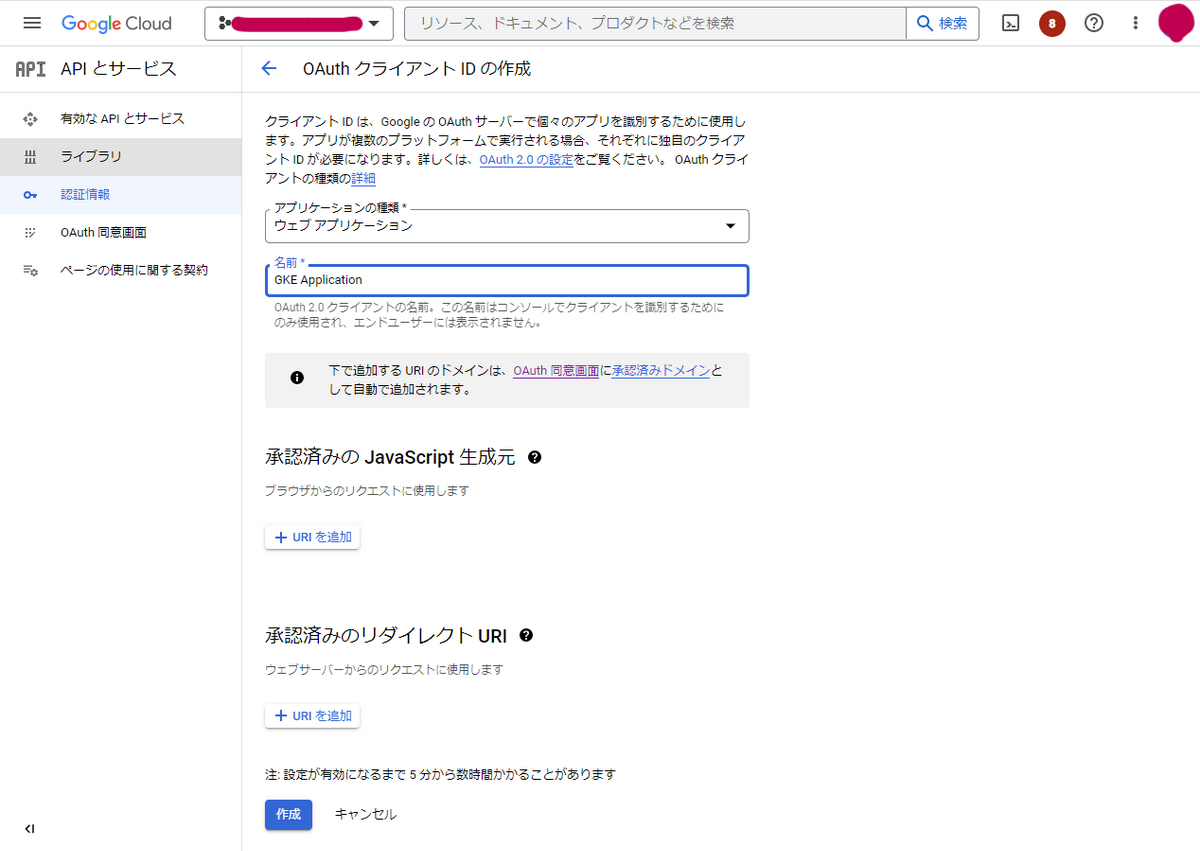Add URI under 承認済みのリダイレクト URI
Screen dimensions: 1200x851
(x=312, y=716)
